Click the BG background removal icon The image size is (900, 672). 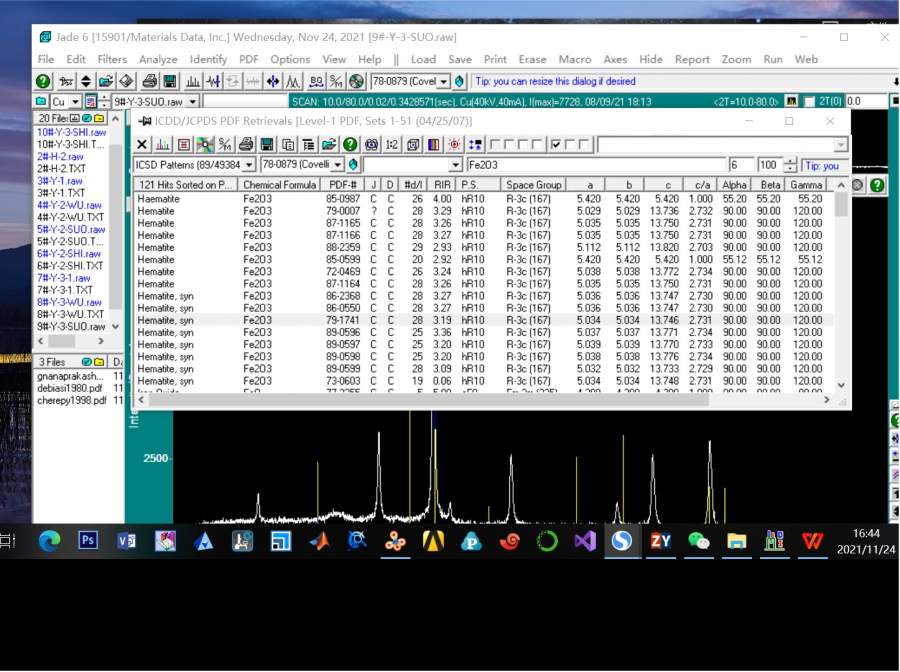click(x=316, y=81)
